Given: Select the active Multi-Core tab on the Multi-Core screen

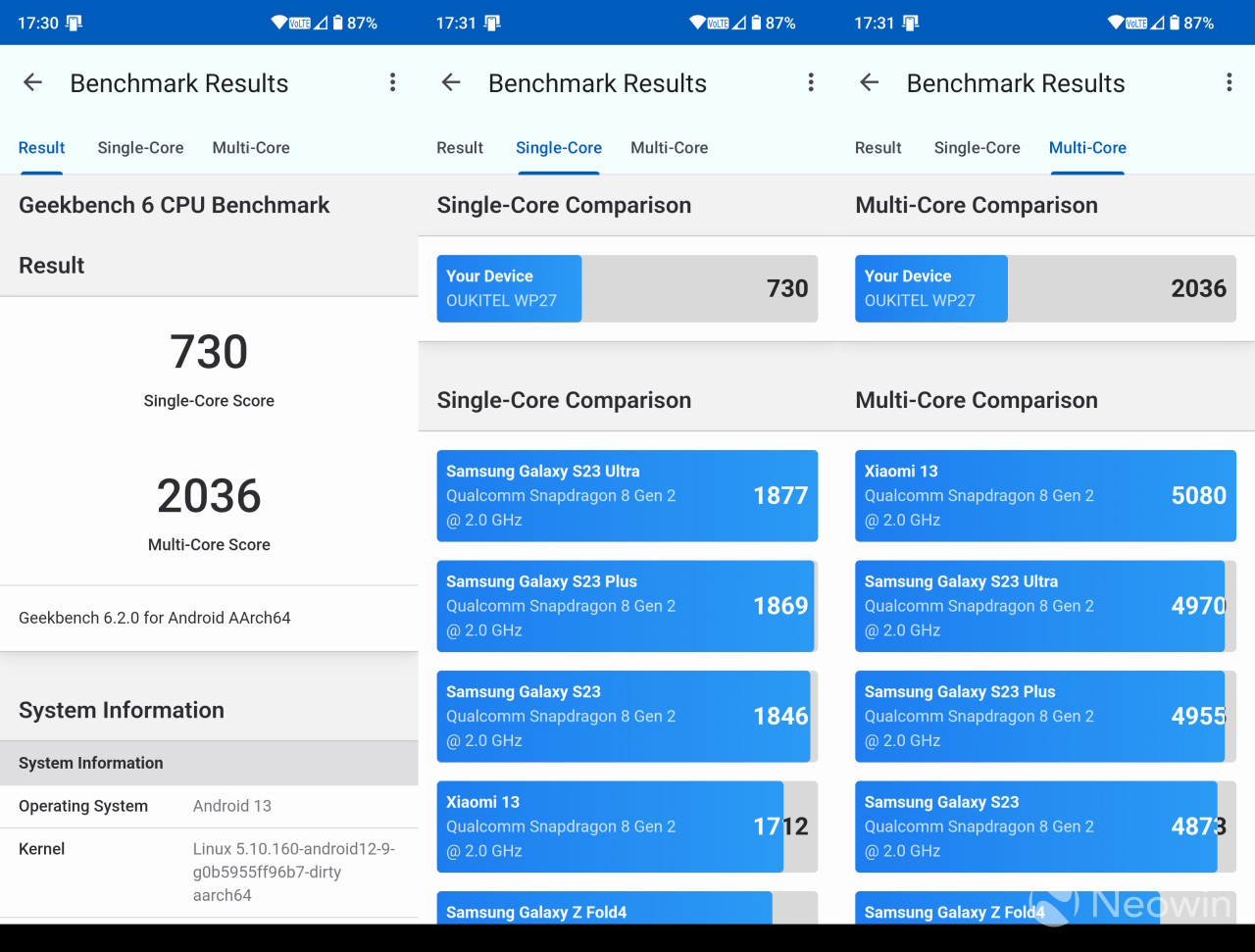Looking at the screenshot, I should (x=1087, y=148).
